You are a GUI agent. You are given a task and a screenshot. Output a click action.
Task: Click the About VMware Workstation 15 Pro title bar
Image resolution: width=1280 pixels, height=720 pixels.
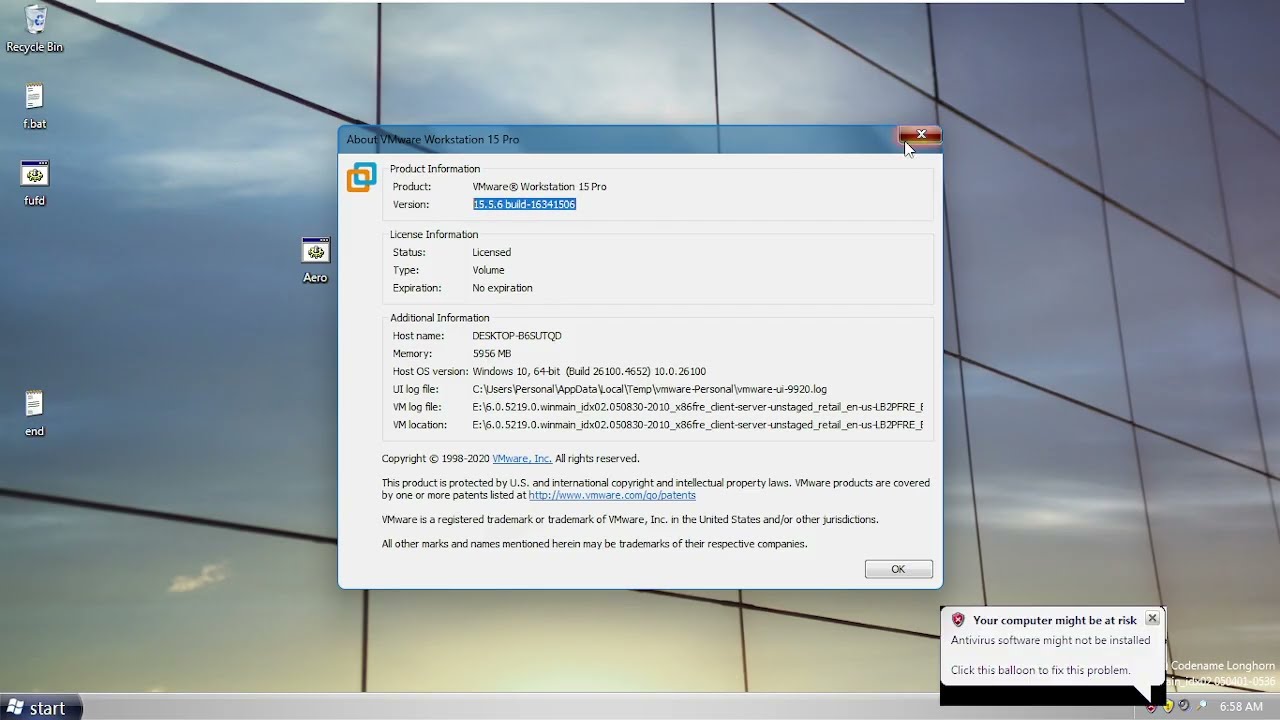point(620,139)
